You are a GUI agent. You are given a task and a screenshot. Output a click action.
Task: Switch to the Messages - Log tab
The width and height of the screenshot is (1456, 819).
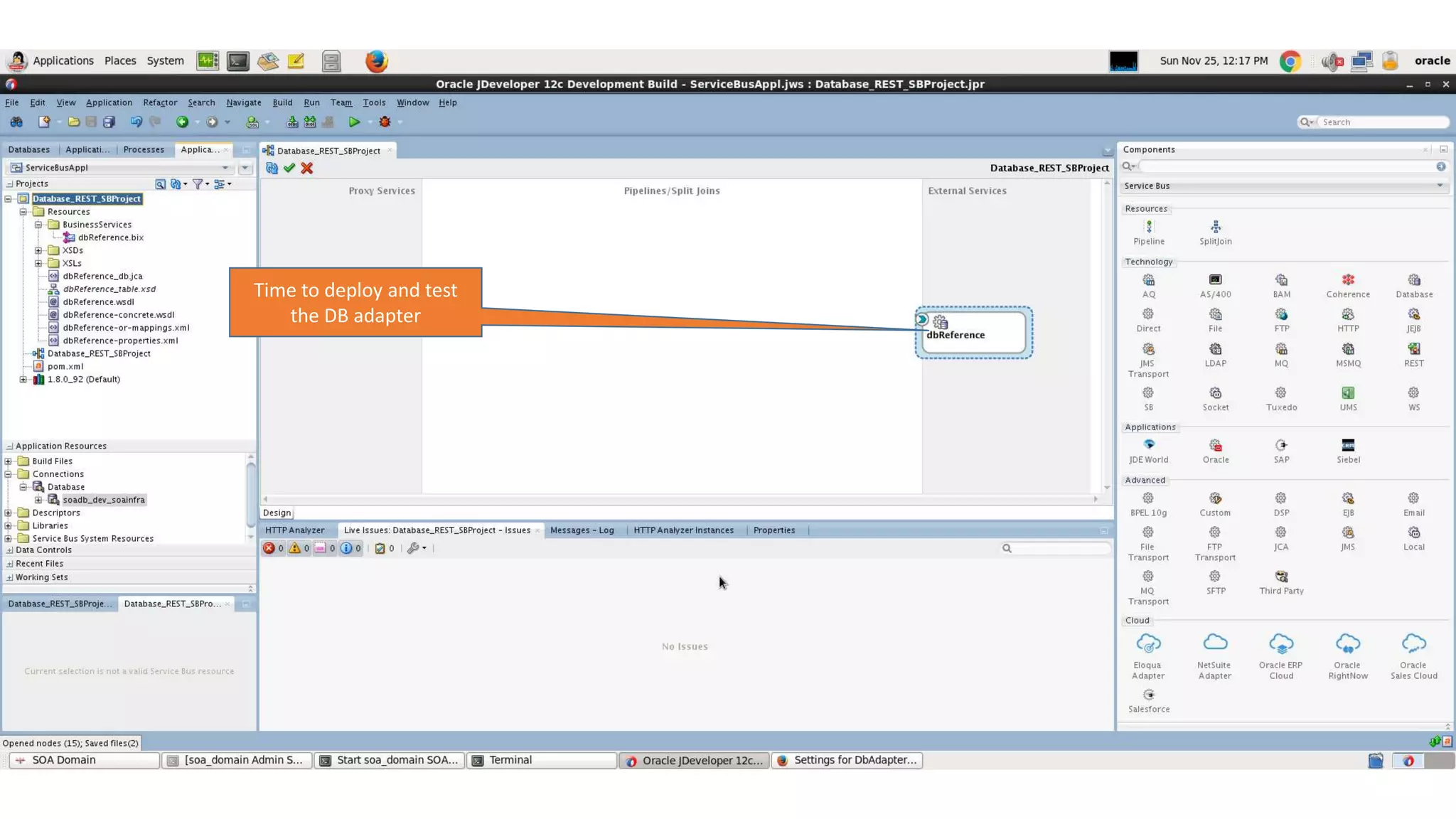[582, 530]
